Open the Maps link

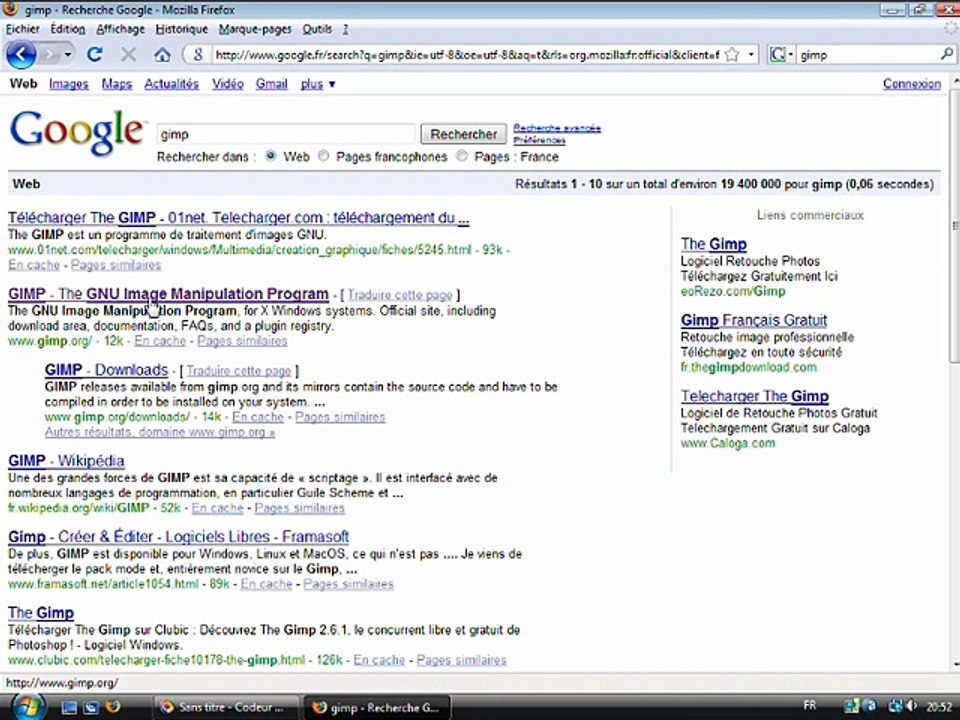(117, 84)
